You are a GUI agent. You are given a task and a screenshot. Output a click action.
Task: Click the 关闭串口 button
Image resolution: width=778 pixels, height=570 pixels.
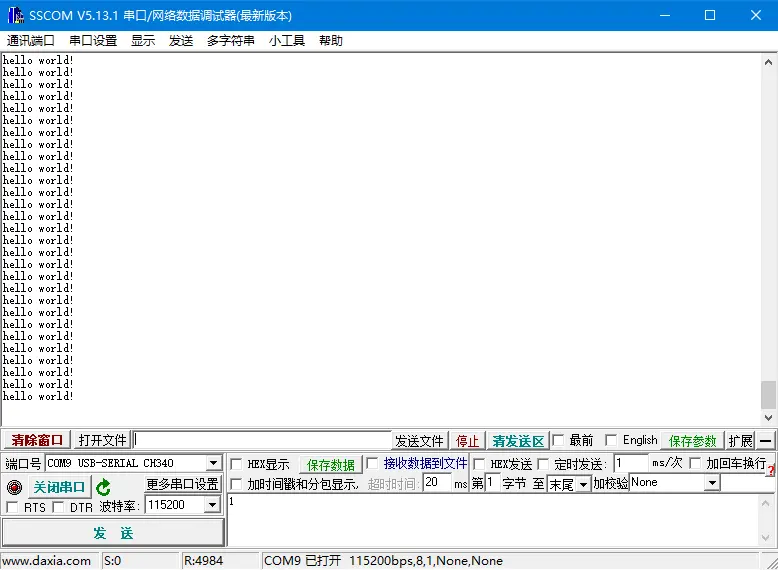(x=60, y=487)
